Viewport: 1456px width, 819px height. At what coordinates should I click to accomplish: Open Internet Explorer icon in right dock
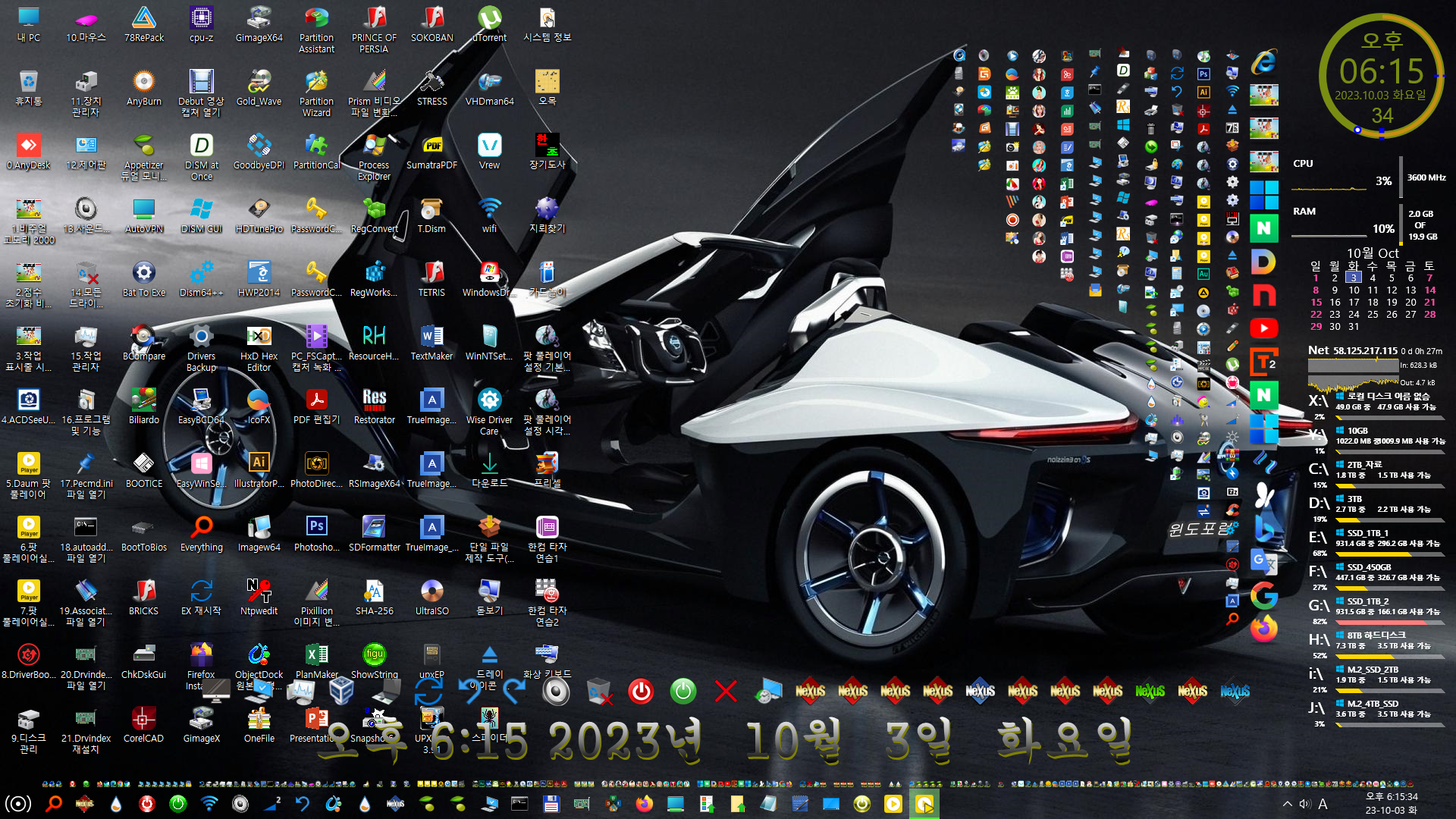pyautogui.click(x=1263, y=62)
